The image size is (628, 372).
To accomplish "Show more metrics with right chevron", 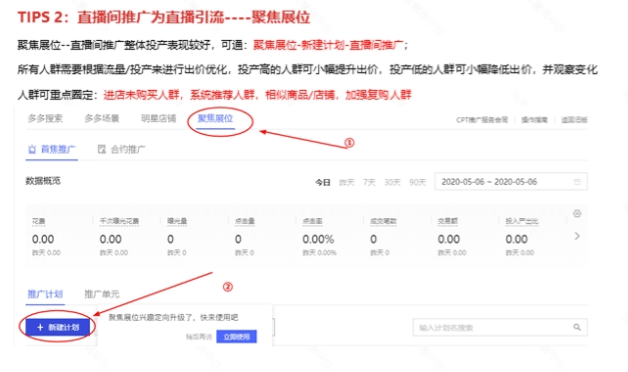I will point(577,236).
